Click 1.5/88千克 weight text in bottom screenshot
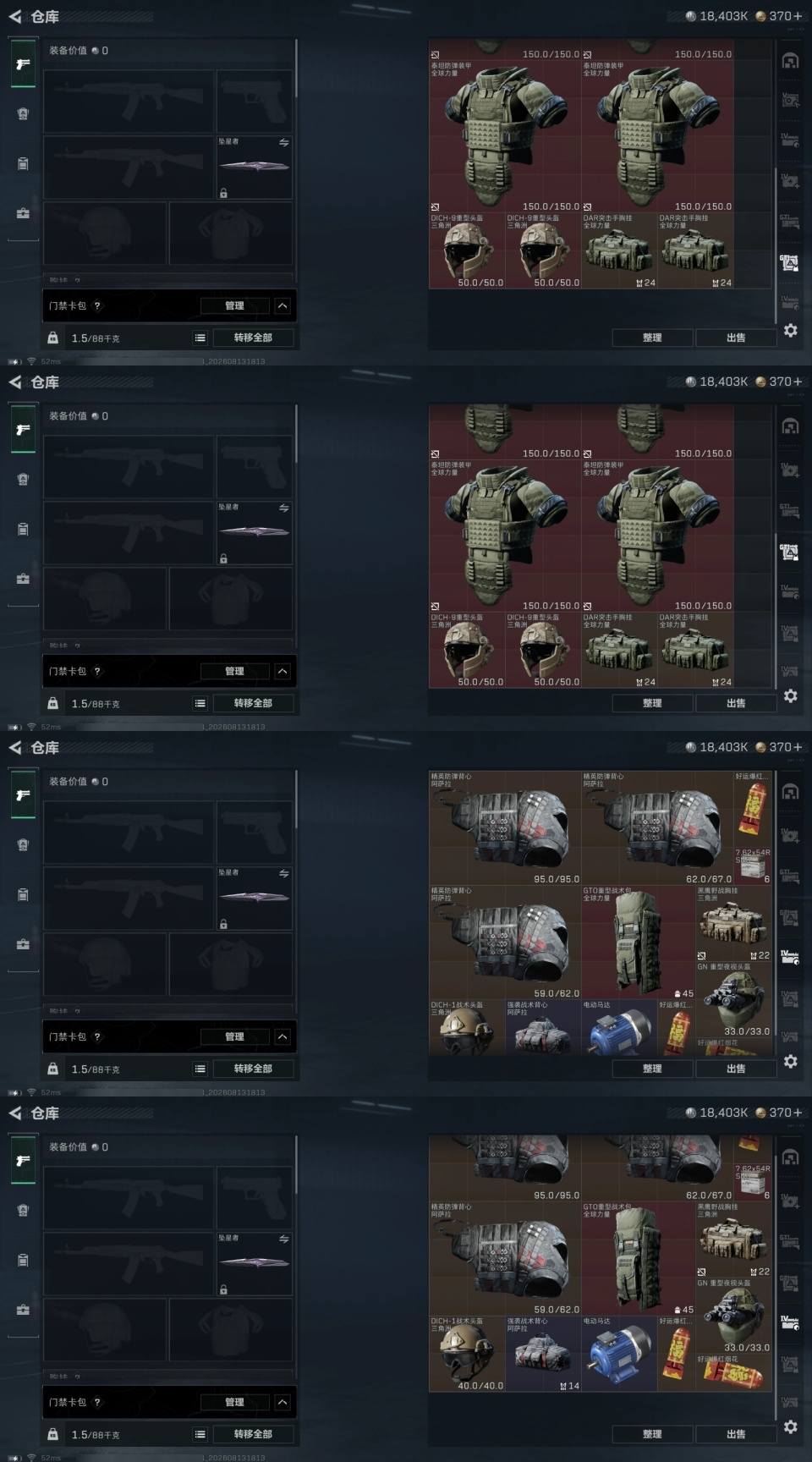This screenshot has height=1462, width=812. 96,1435
